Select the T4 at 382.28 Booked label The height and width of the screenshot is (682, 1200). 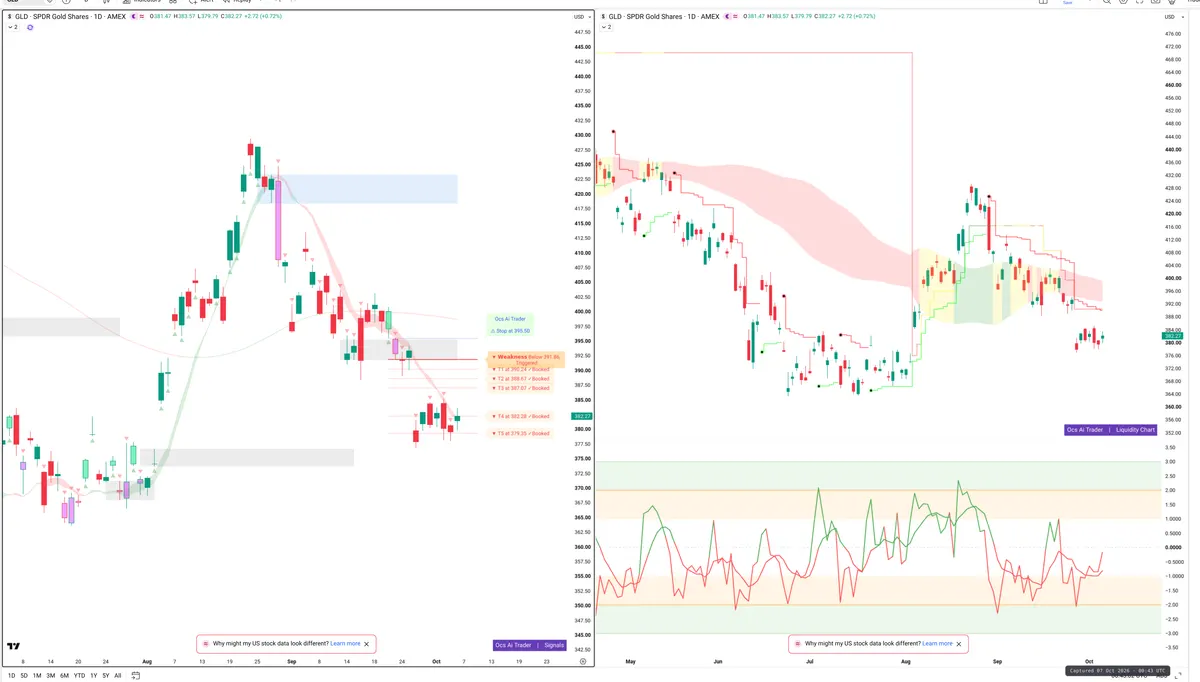pos(520,416)
